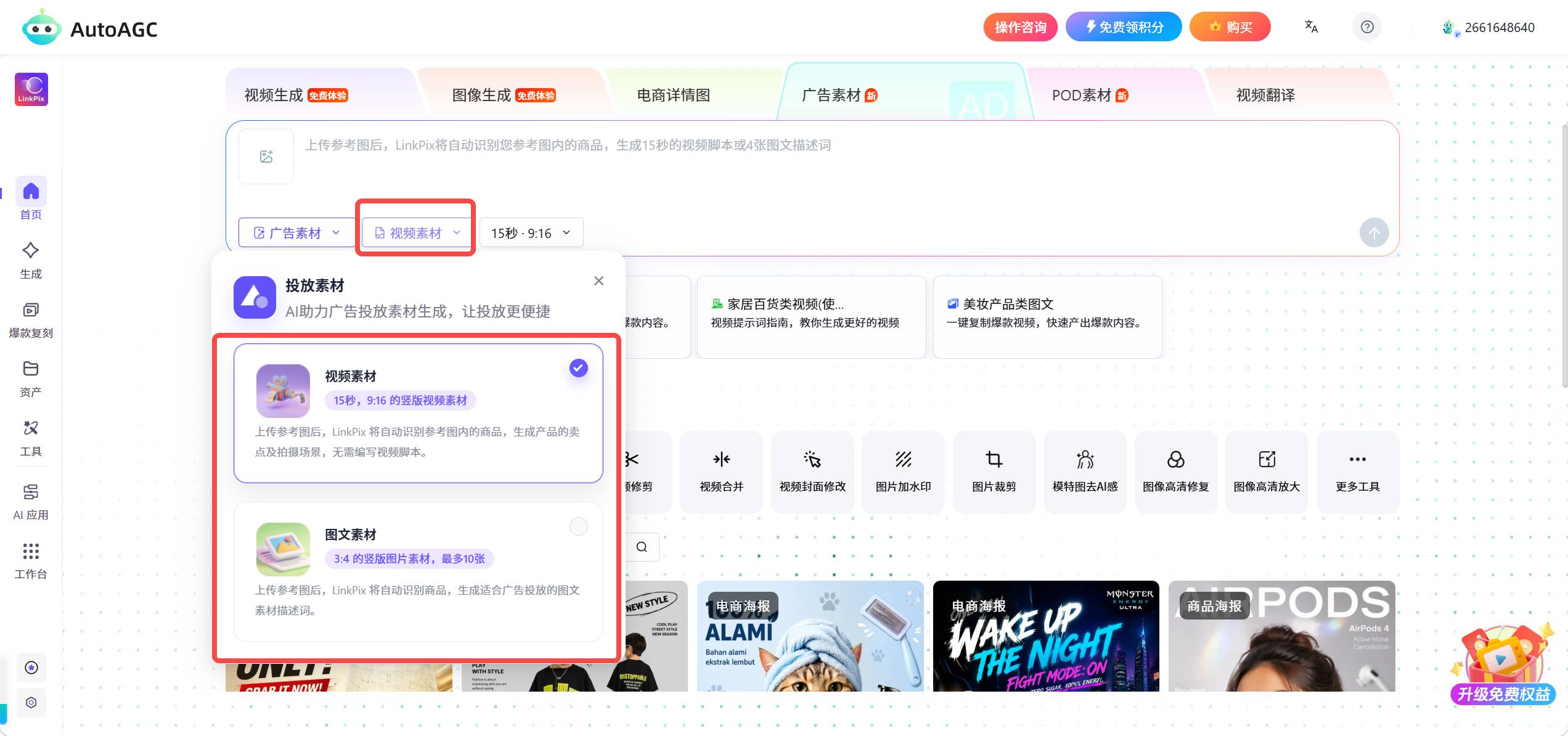
Task: Click the search magnifier icon
Action: (x=642, y=547)
